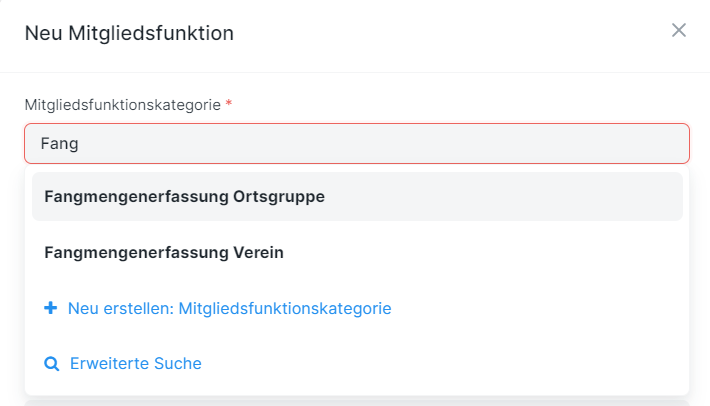Close the Neu Mitgliedsfunktion dialog
The image size is (710, 406).
click(x=679, y=30)
